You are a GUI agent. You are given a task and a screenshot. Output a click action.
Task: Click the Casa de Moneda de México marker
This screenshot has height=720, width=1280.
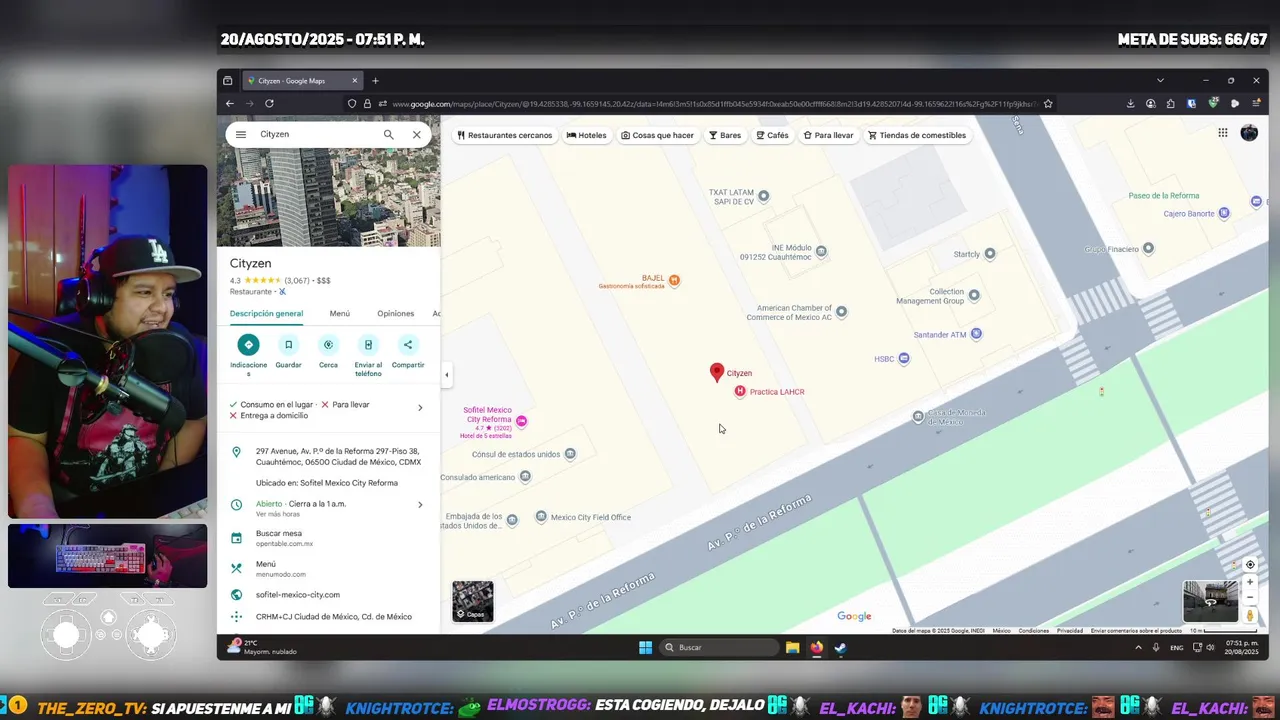click(x=918, y=416)
